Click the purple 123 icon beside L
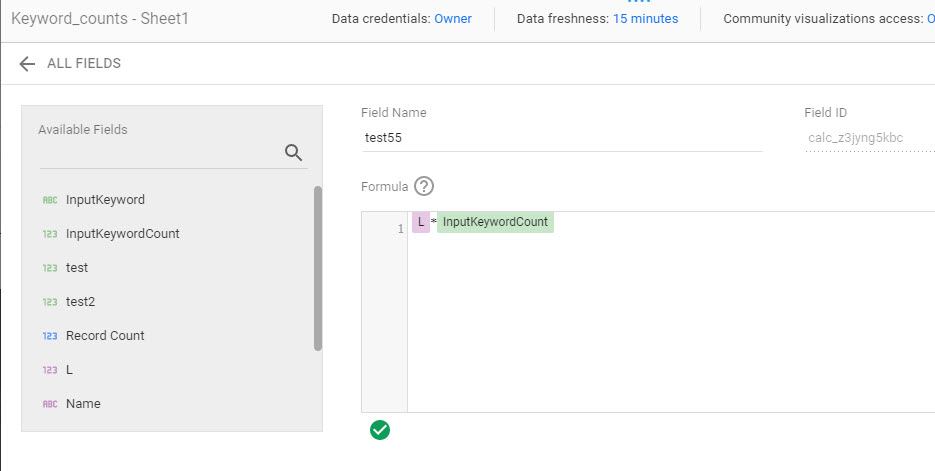Image resolution: width=935 pixels, height=471 pixels. tap(50, 370)
